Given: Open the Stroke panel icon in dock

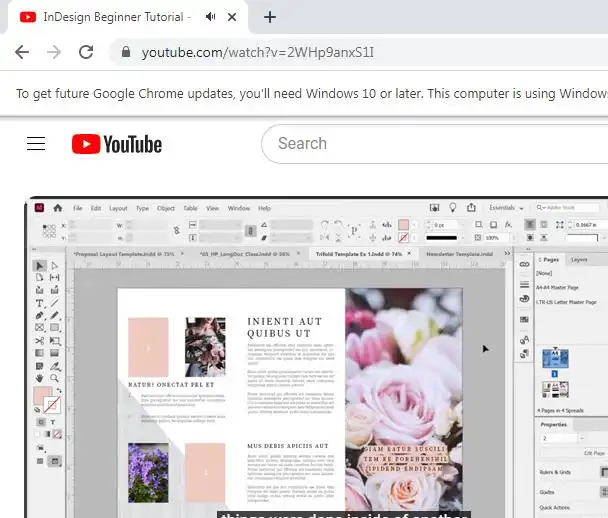Looking at the screenshot, I should 524,285.
